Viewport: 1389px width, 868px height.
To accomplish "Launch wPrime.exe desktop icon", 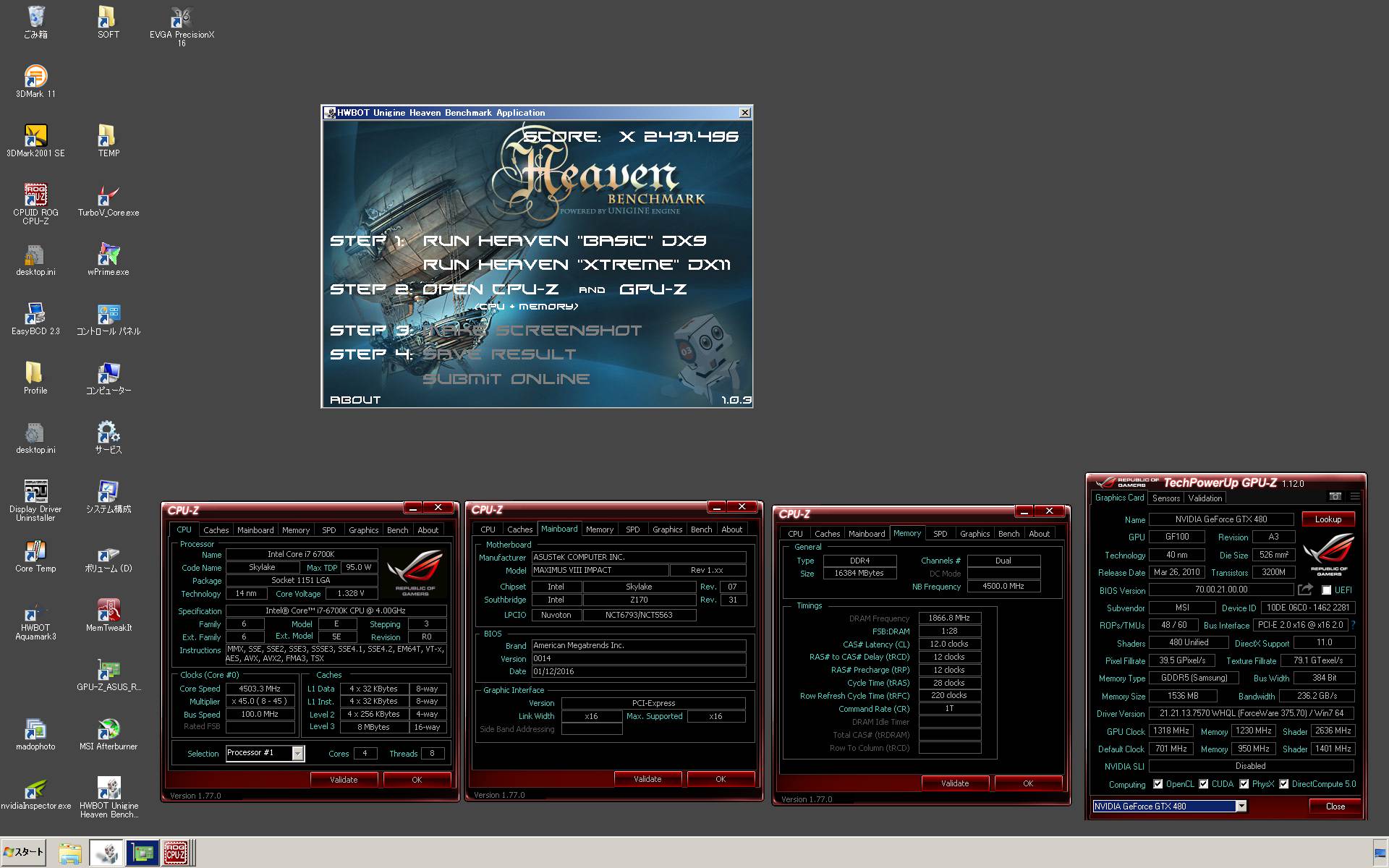I will [108, 259].
